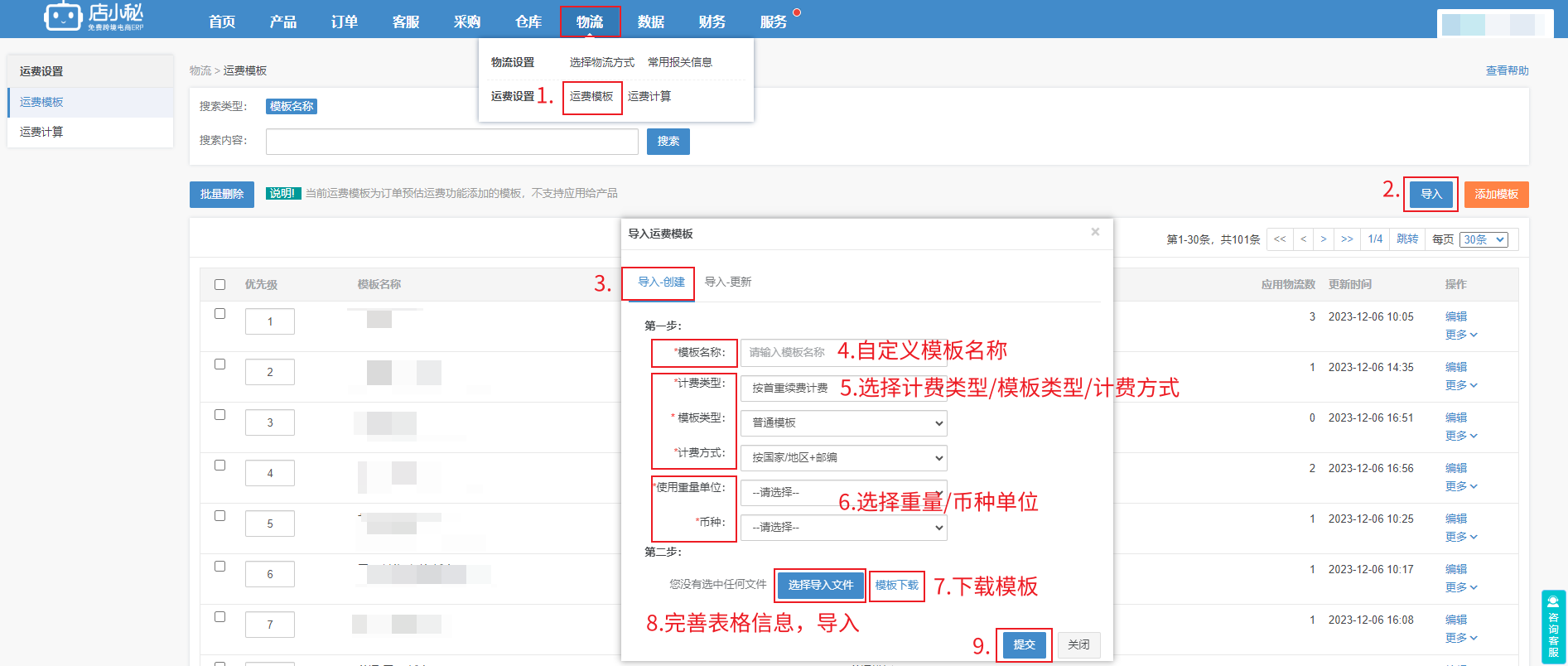Click the 导入 button
Viewport: 1568px width, 666px height.
[x=1431, y=195]
